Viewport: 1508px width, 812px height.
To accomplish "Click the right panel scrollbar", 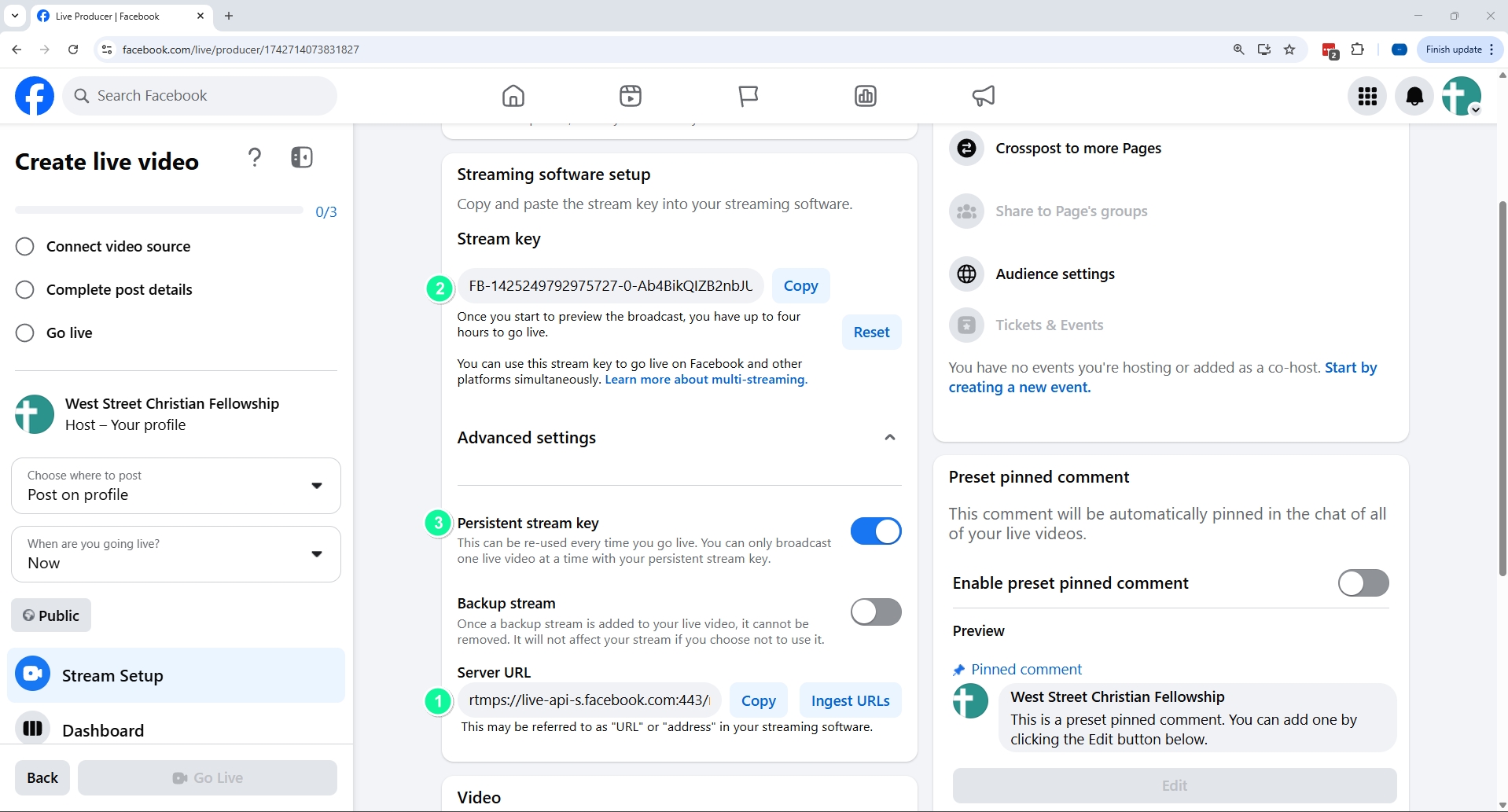I will pyautogui.click(x=1502, y=388).
